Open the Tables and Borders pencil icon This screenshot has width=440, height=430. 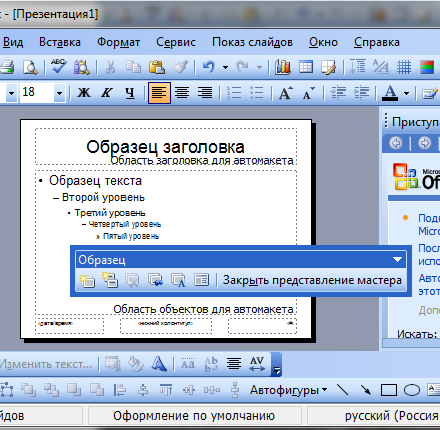coord(329,67)
